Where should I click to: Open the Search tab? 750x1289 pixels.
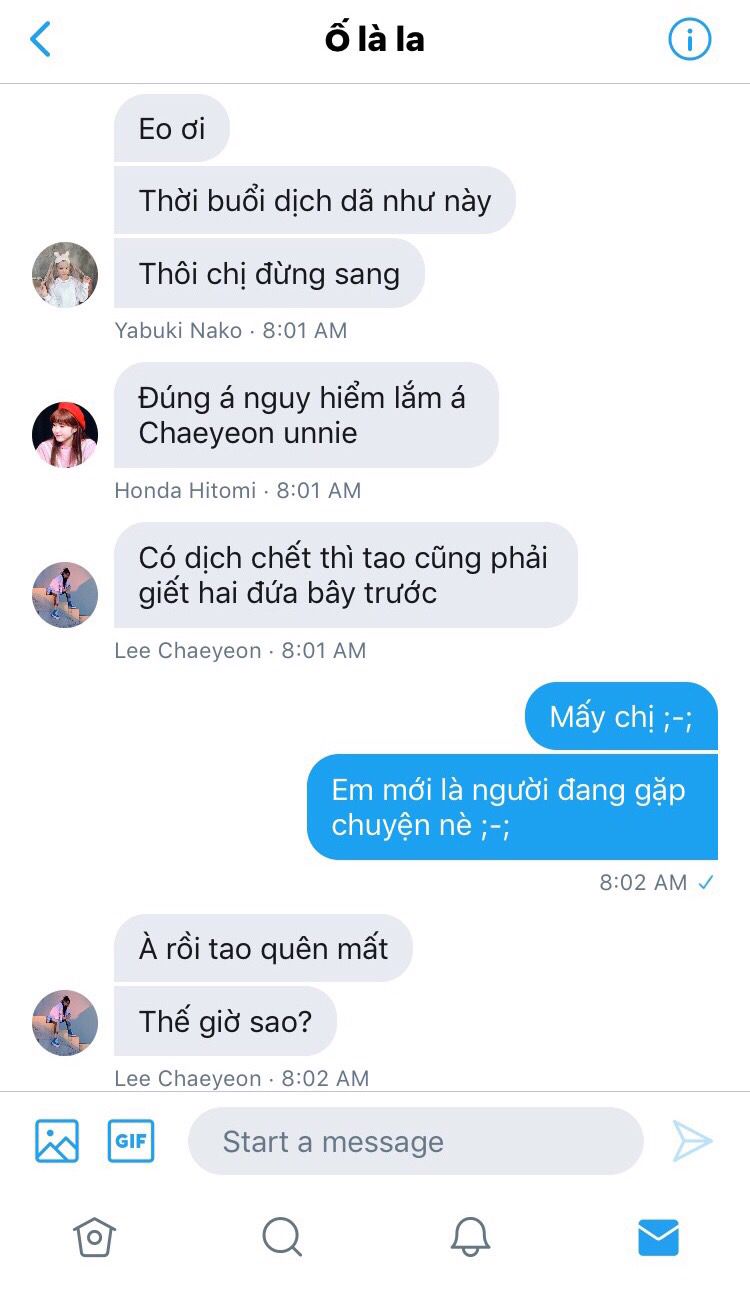282,1237
